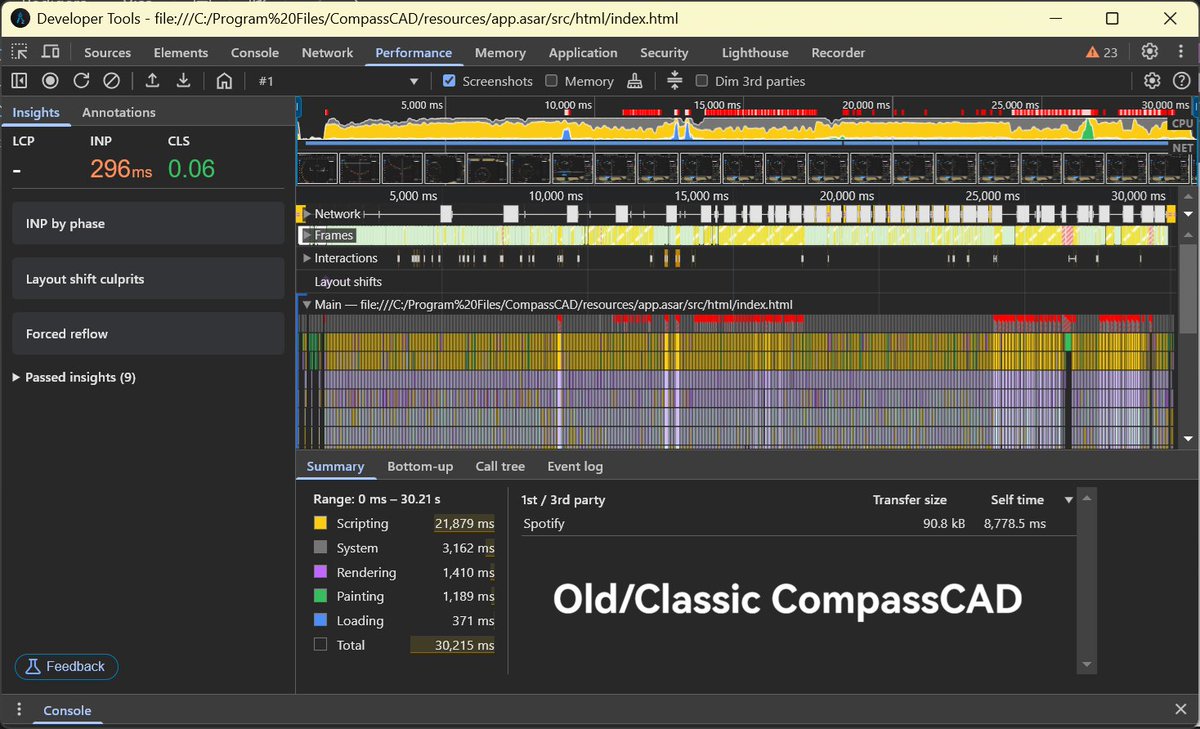Image resolution: width=1200 pixels, height=729 pixels.
Task: Expand the Interactions track
Action: click(307, 258)
